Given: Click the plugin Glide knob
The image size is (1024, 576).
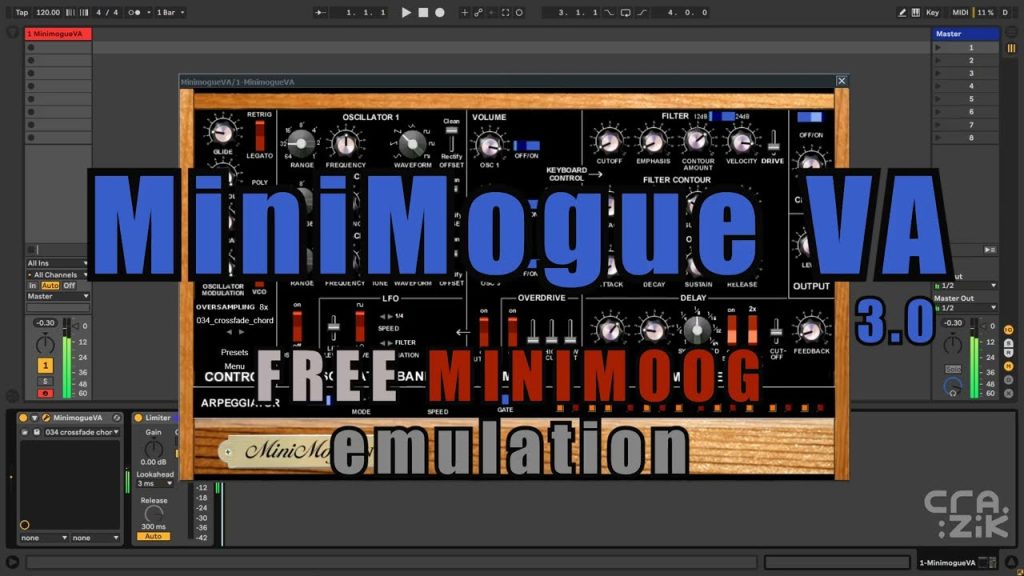Looking at the screenshot, I should click(x=222, y=133).
